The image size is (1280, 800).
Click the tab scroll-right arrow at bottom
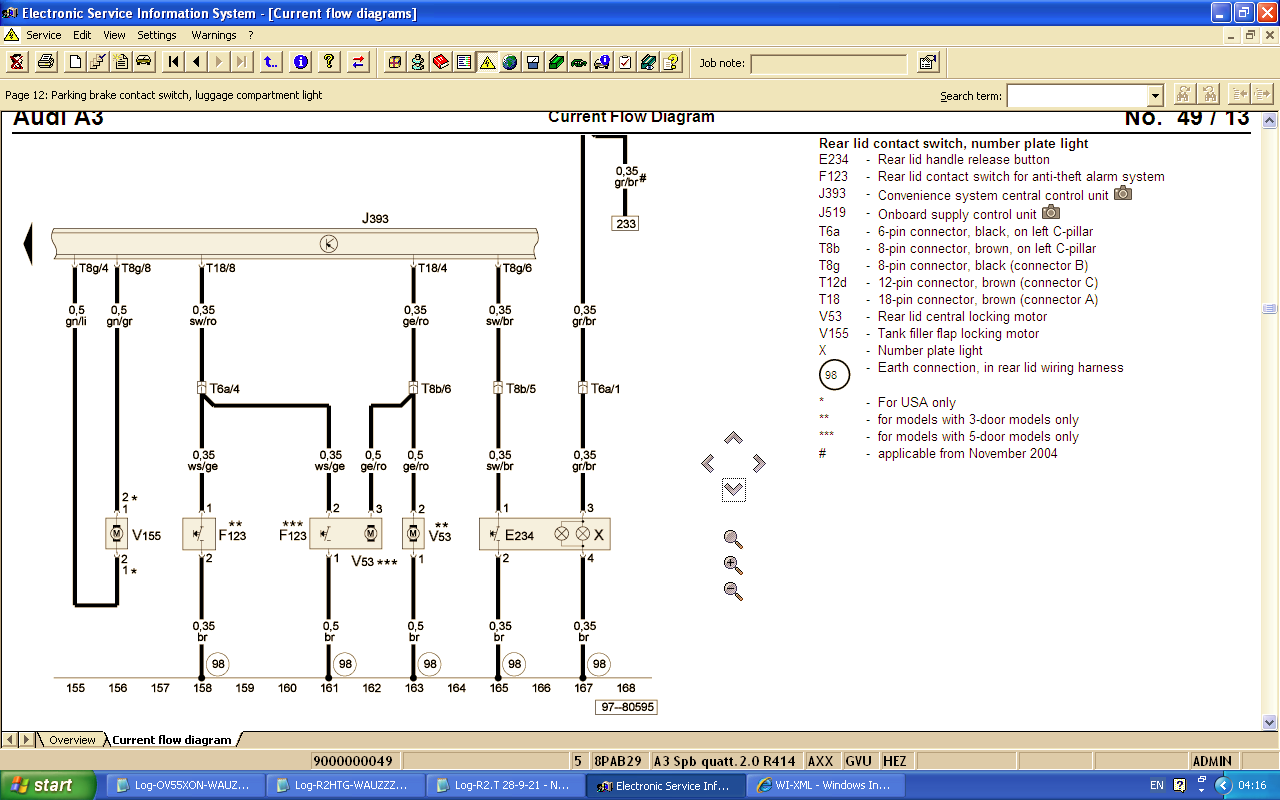coord(26,740)
